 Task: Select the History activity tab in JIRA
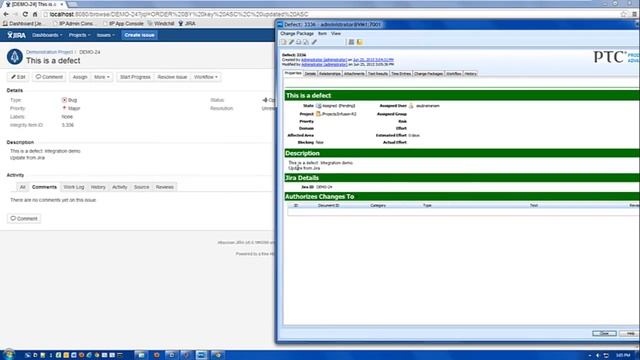coord(98,187)
